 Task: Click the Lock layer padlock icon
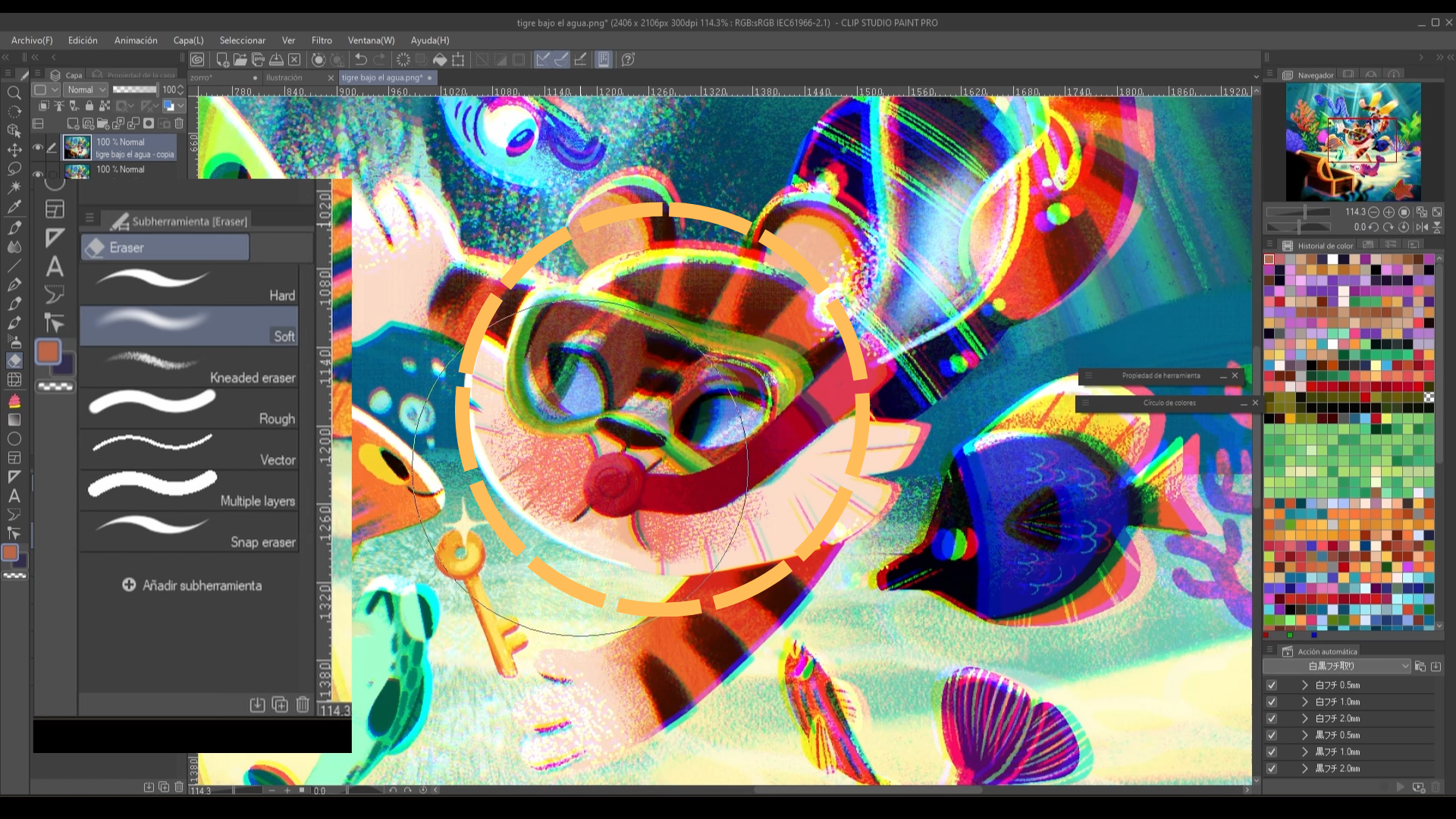89,106
